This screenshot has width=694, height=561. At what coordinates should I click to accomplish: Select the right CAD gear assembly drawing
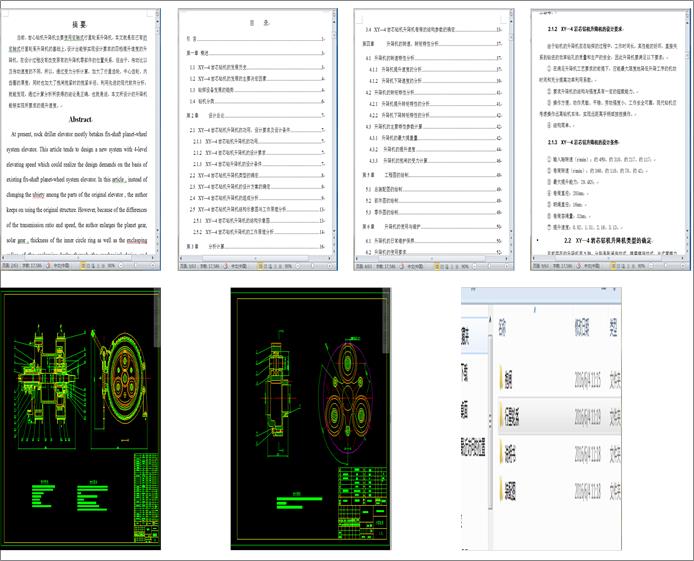(x=312, y=418)
